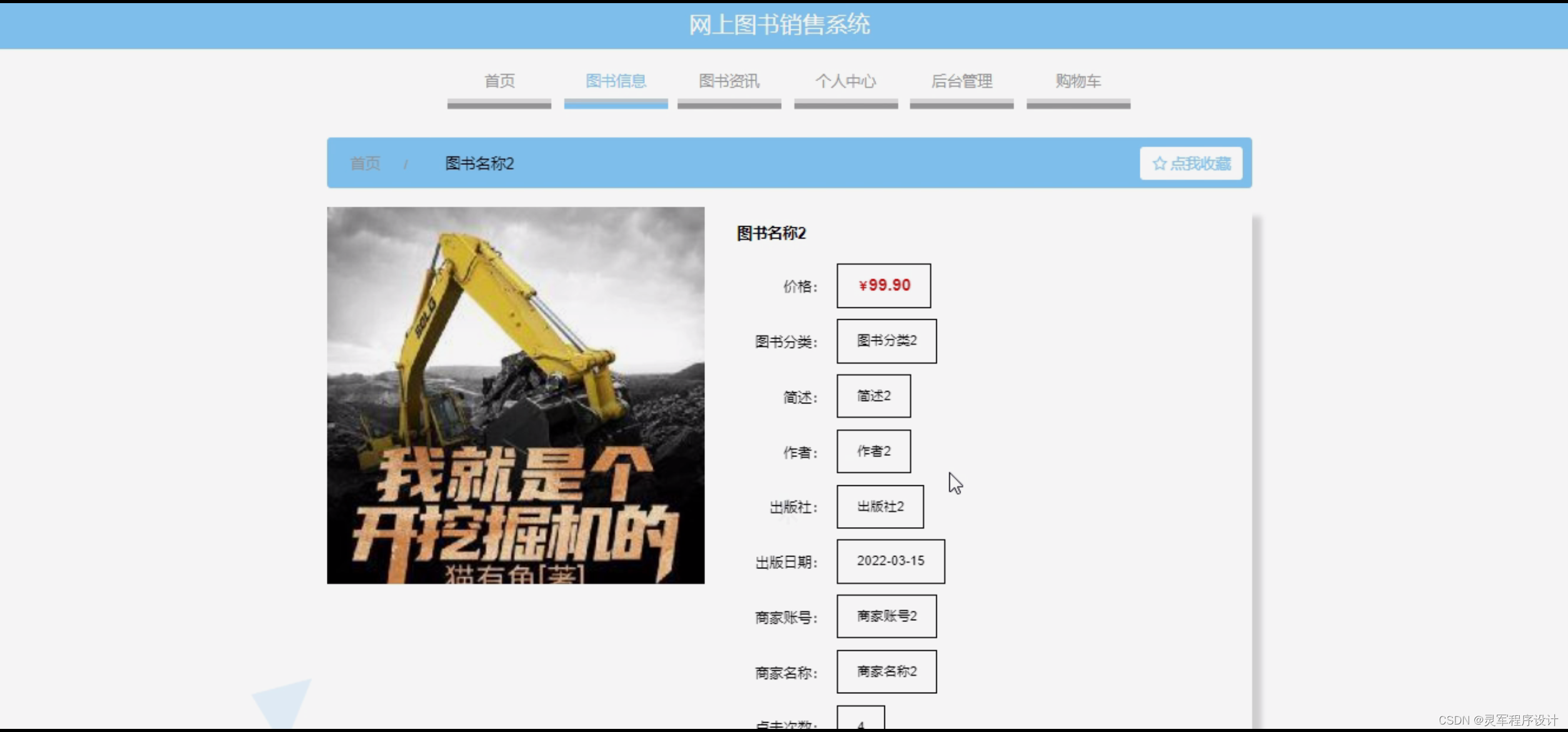The width and height of the screenshot is (1568, 732).
Task: Select the 出版社2 publisher box
Action: coord(879,507)
